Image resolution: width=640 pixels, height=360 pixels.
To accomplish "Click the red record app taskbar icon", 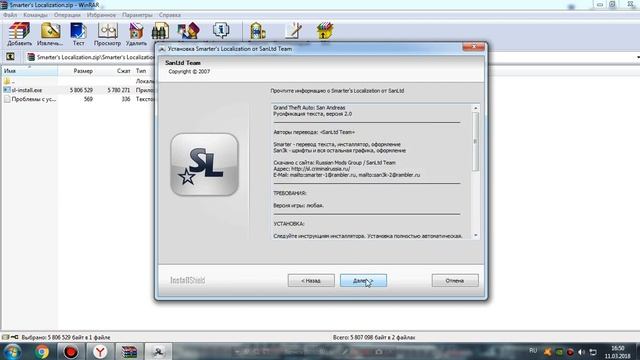I will click(x=71, y=351).
